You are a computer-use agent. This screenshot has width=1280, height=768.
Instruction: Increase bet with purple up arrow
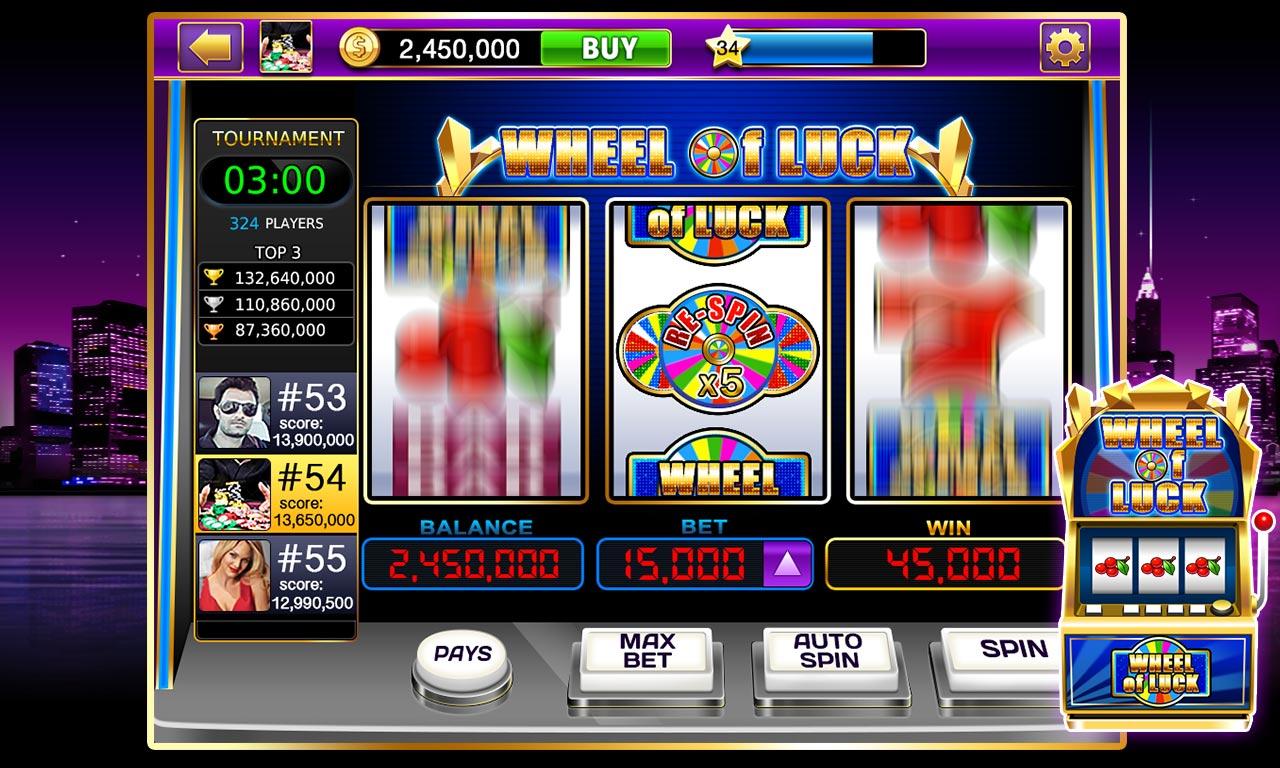click(786, 565)
